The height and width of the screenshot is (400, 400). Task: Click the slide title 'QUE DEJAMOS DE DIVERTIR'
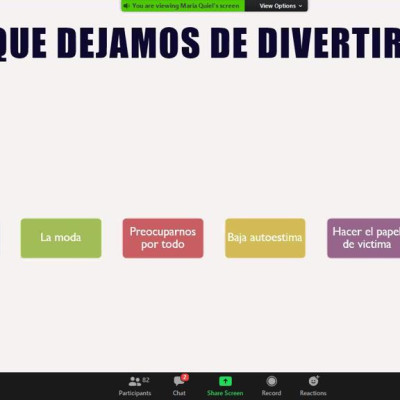coord(200,43)
